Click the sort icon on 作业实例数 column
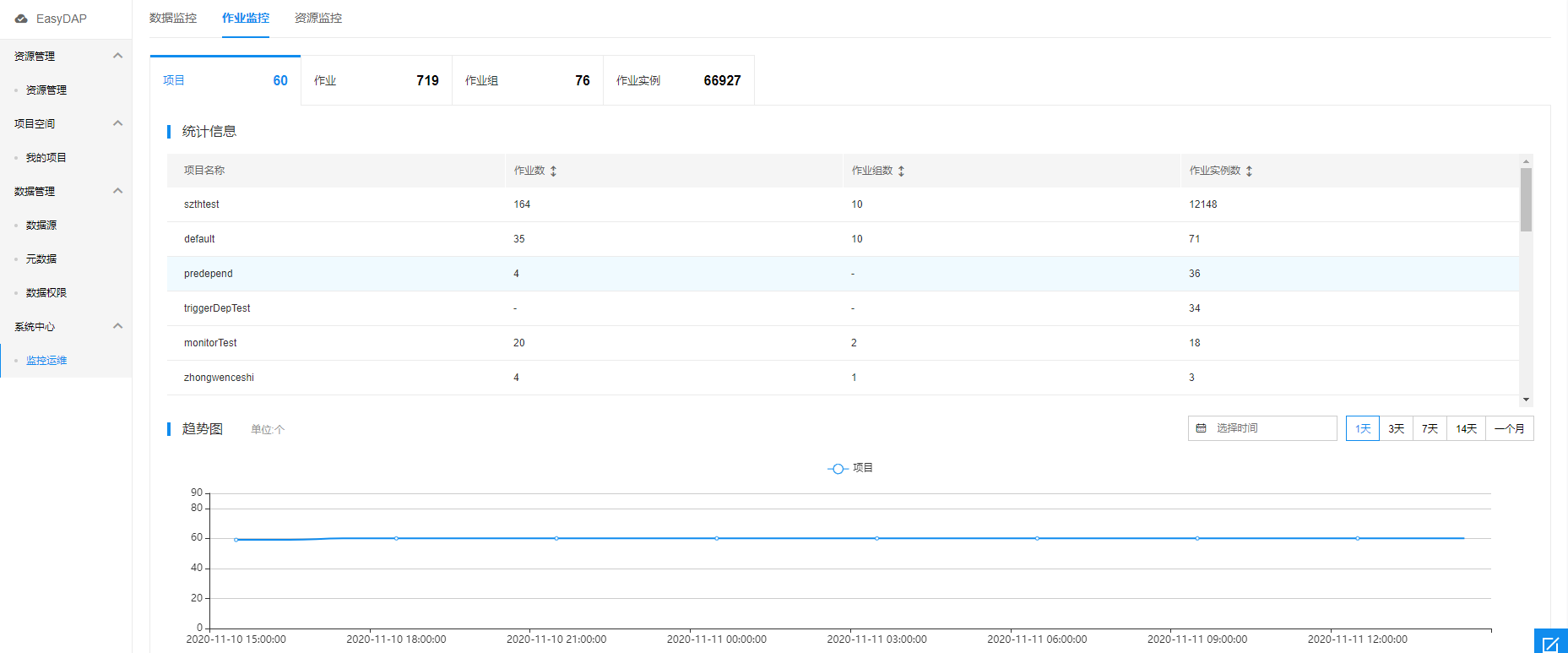1568x653 pixels. coord(1249,171)
